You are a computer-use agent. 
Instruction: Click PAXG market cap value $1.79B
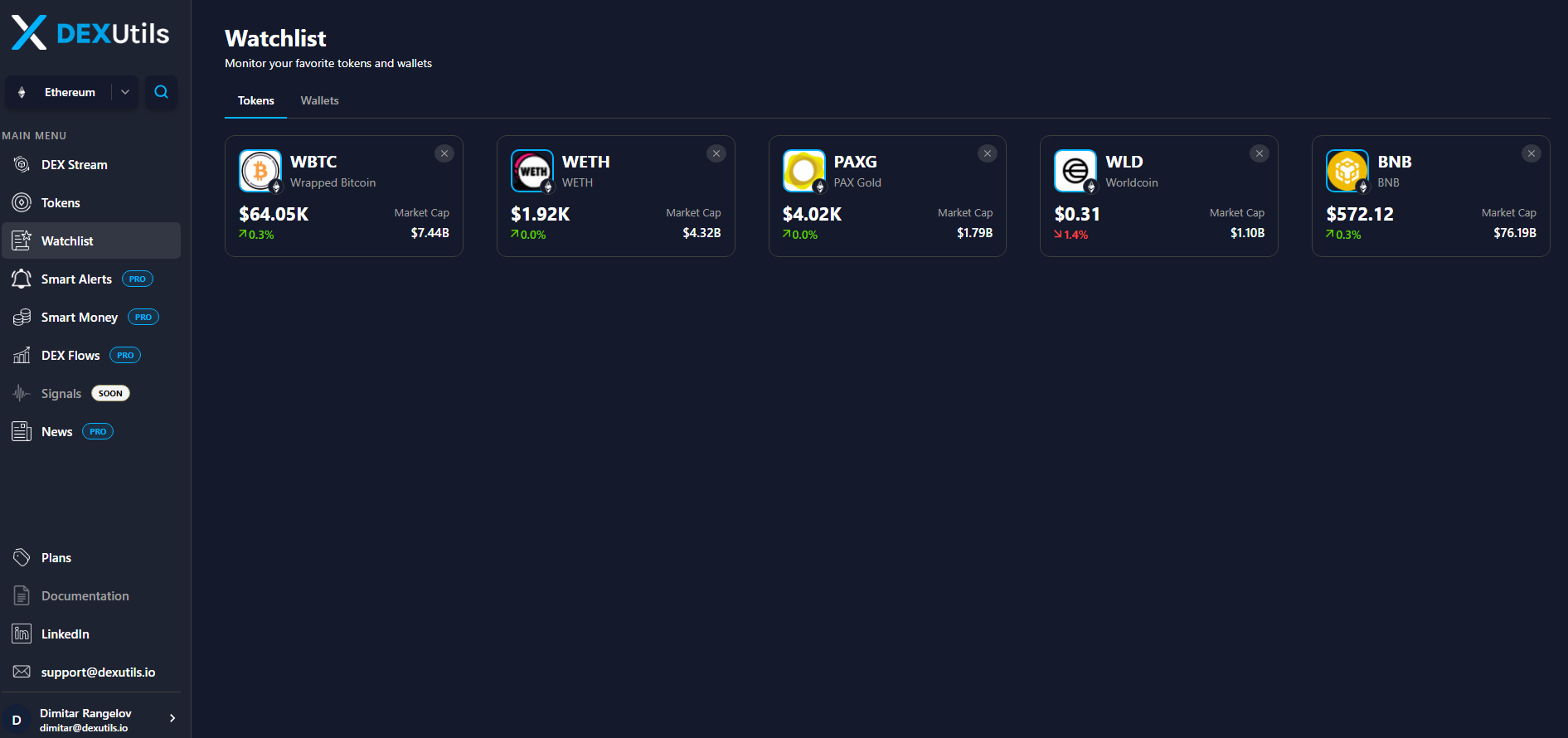974,233
